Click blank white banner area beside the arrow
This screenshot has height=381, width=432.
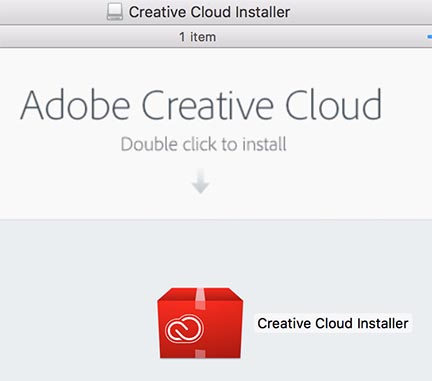[x=317, y=182]
